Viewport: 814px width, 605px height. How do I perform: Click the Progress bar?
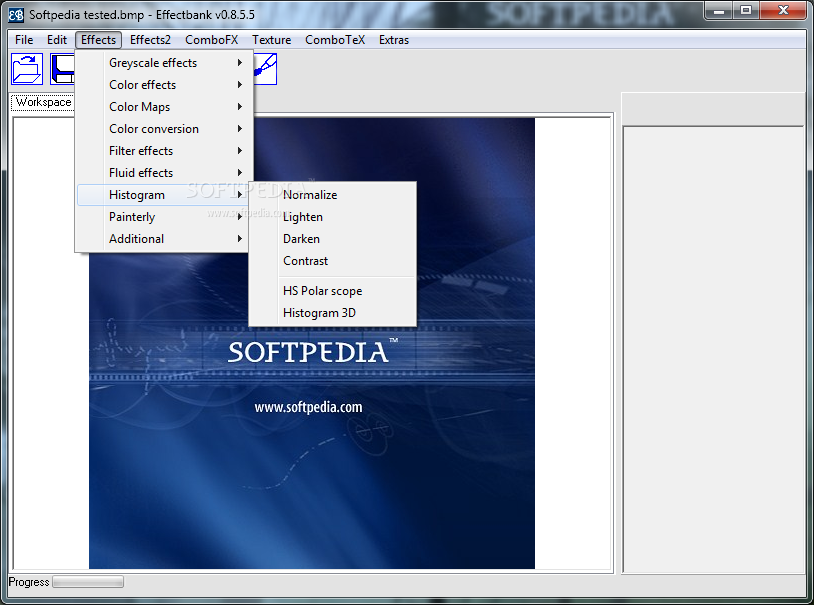click(88, 582)
